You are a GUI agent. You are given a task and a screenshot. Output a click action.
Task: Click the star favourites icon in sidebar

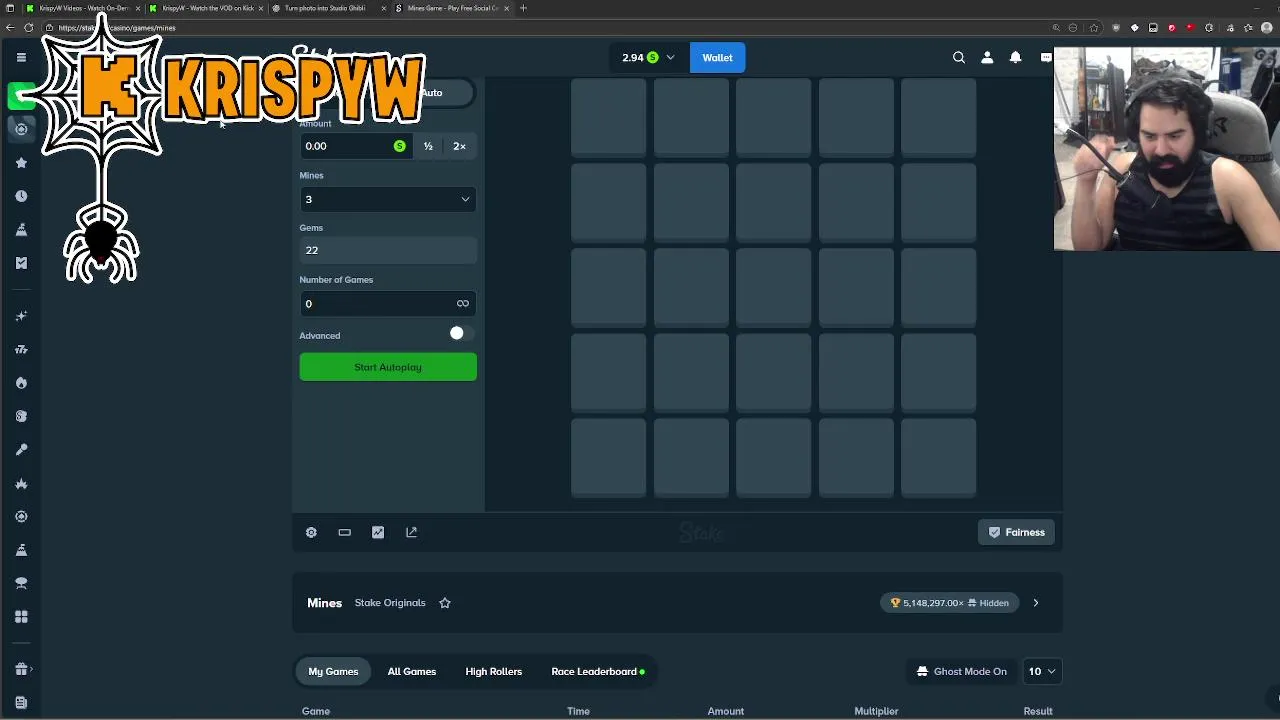click(x=21, y=163)
